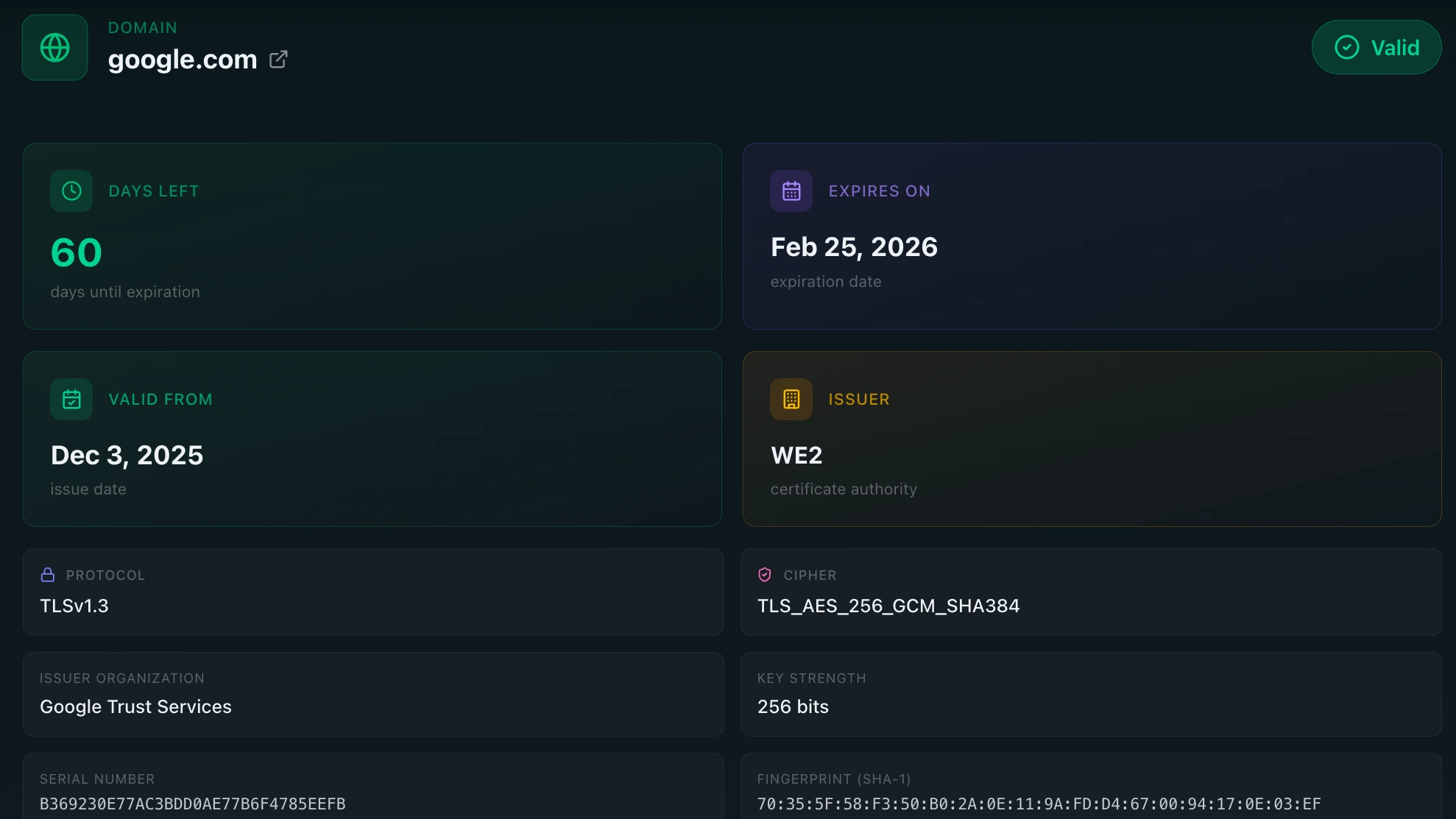Click the serial number value

[192, 804]
